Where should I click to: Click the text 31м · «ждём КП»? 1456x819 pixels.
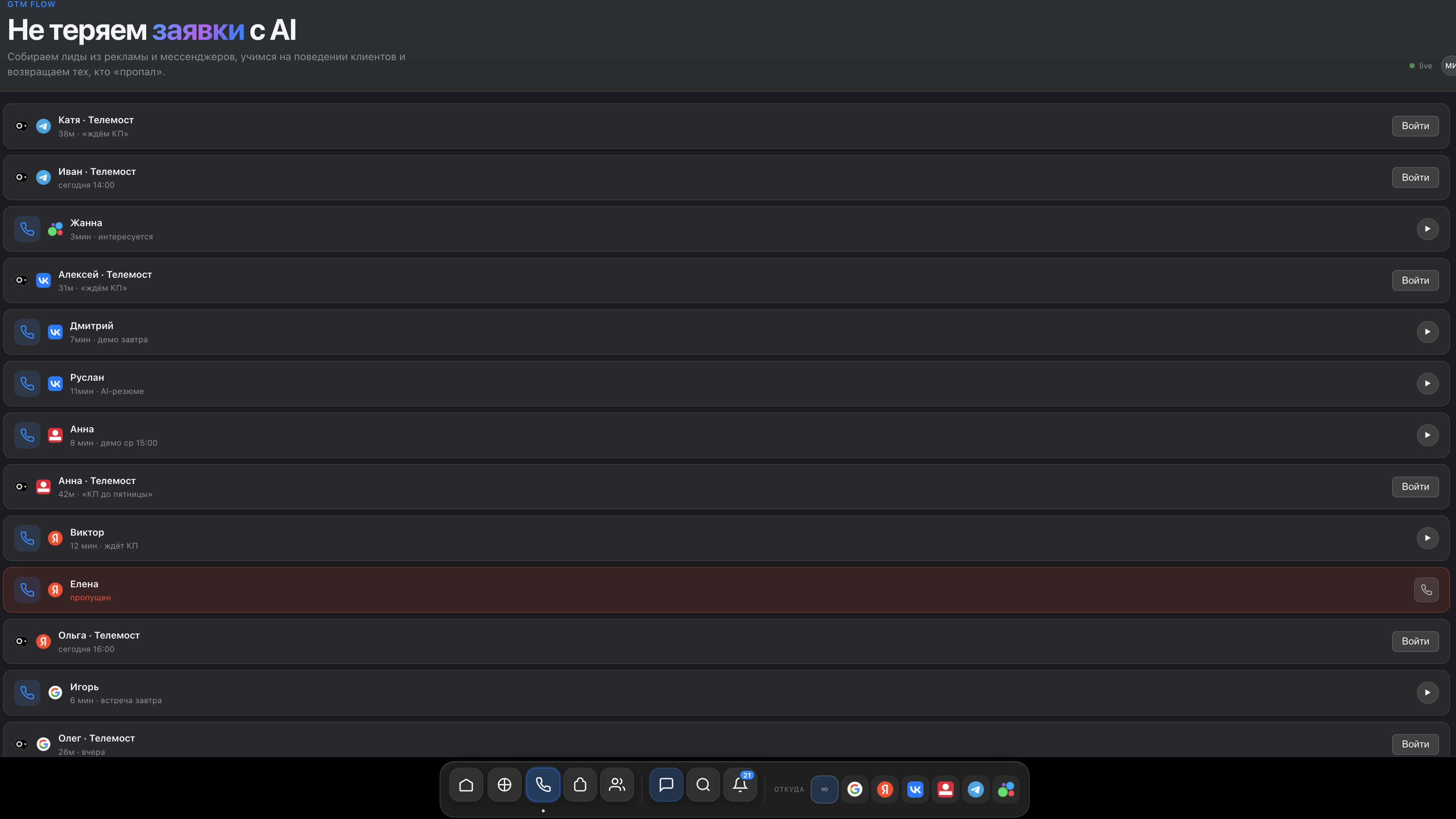click(x=93, y=288)
